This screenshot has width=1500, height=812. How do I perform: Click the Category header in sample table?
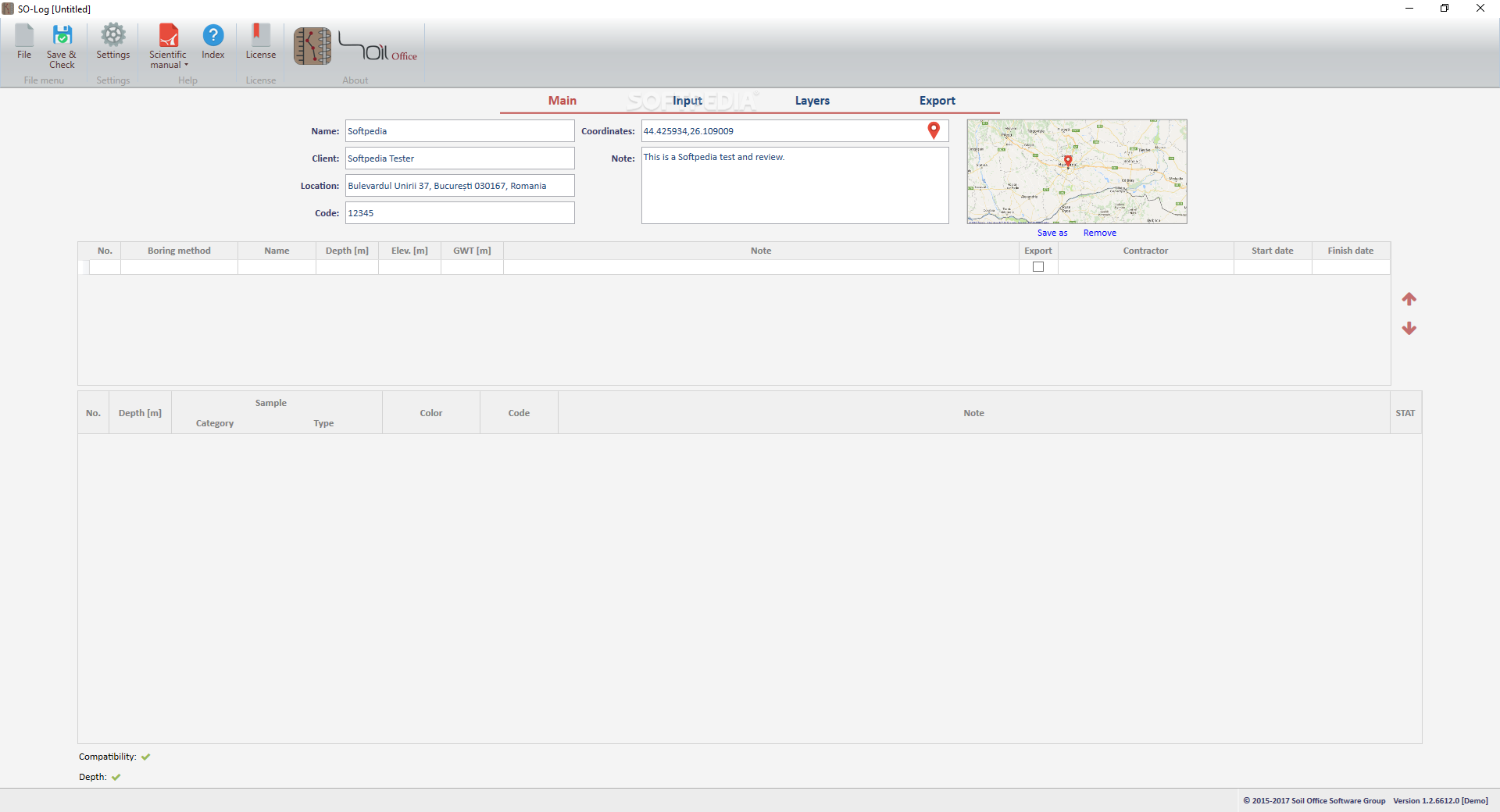(x=215, y=423)
